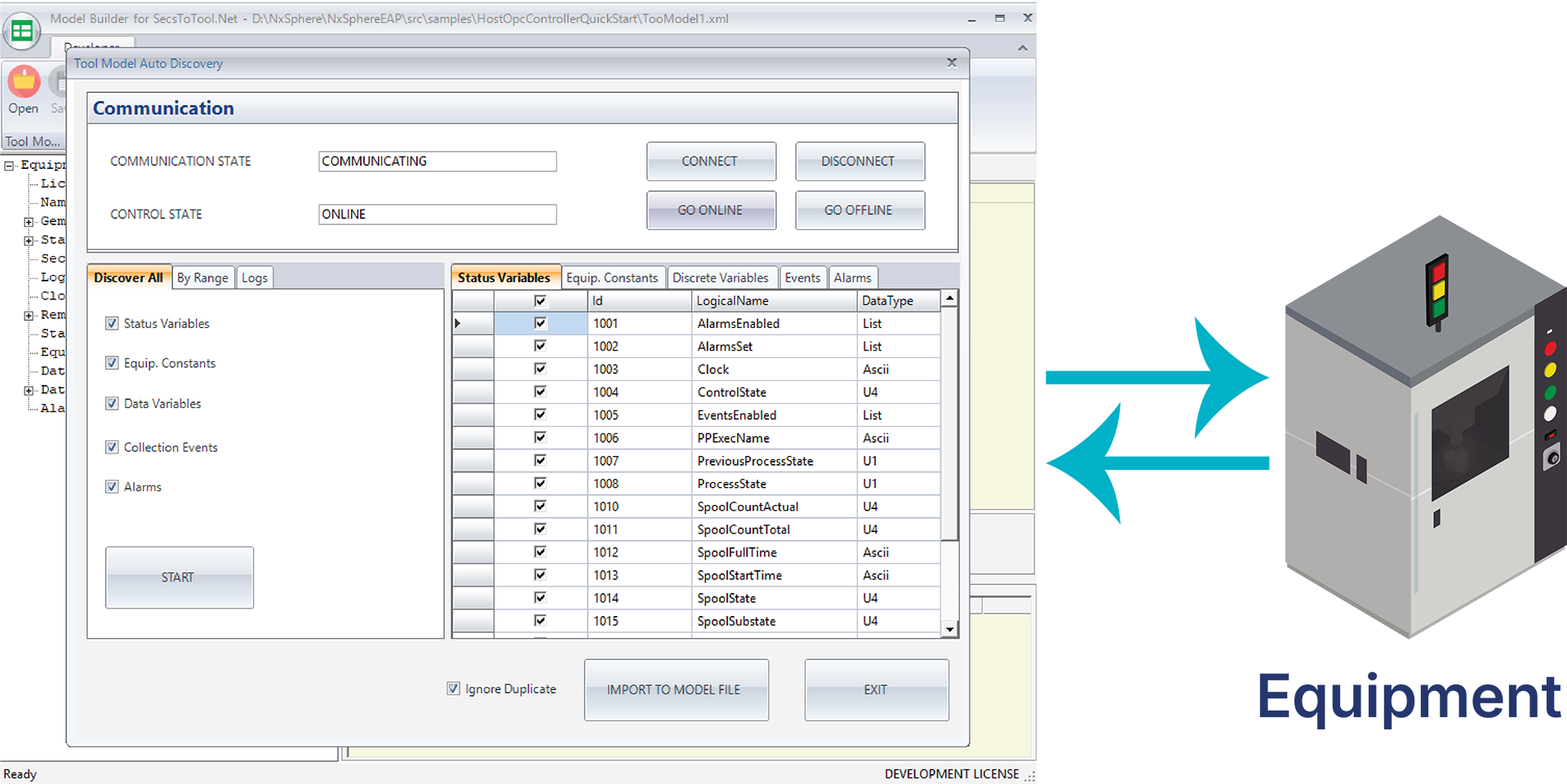The width and height of the screenshot is (1567, 784).
Task: Switch to the Equip. Constants tab
Action: [612, 278]
